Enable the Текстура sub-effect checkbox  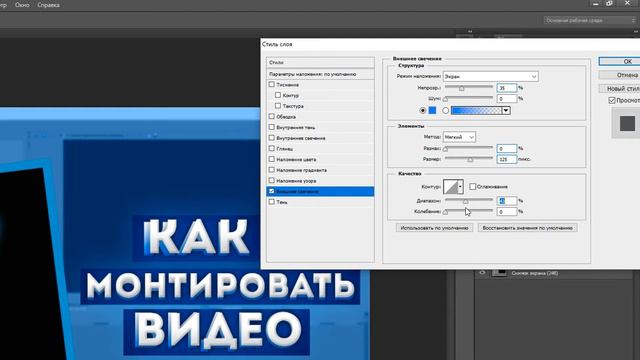[x=278, y=106]
